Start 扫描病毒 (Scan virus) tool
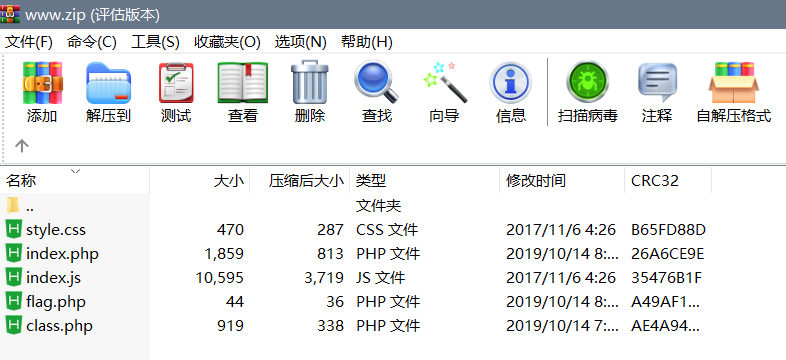The height and width of the screenshot is (360, 786). pyautogui.click(x=587, y=82)
